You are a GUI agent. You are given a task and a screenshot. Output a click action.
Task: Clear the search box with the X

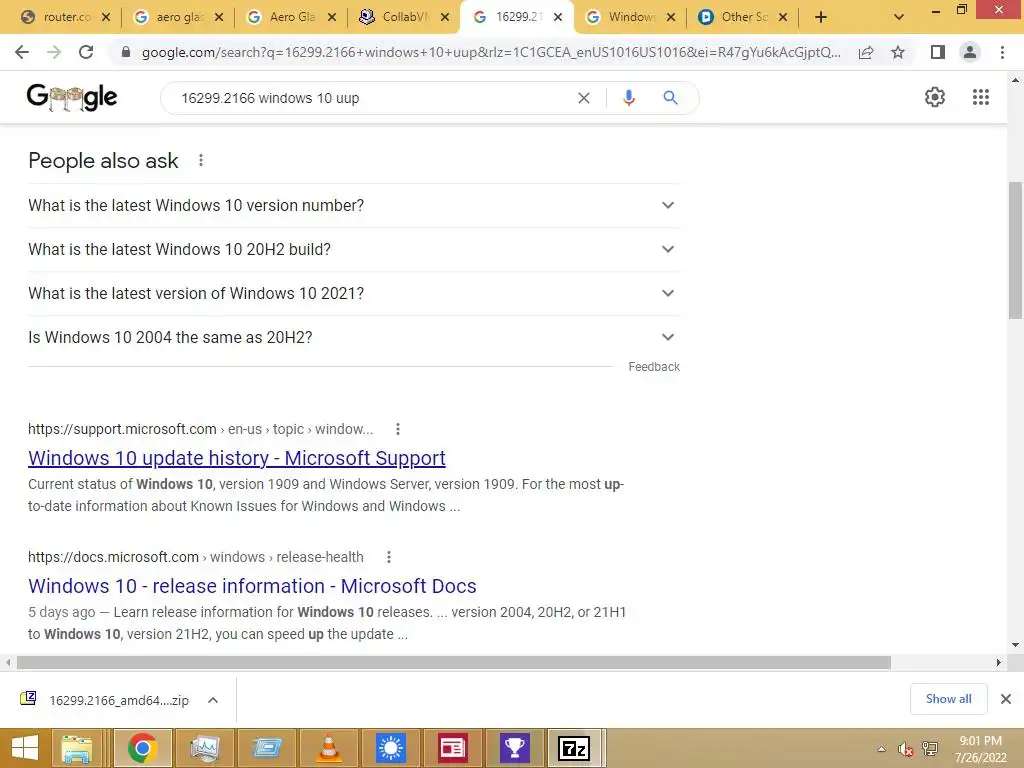point(584,98)
